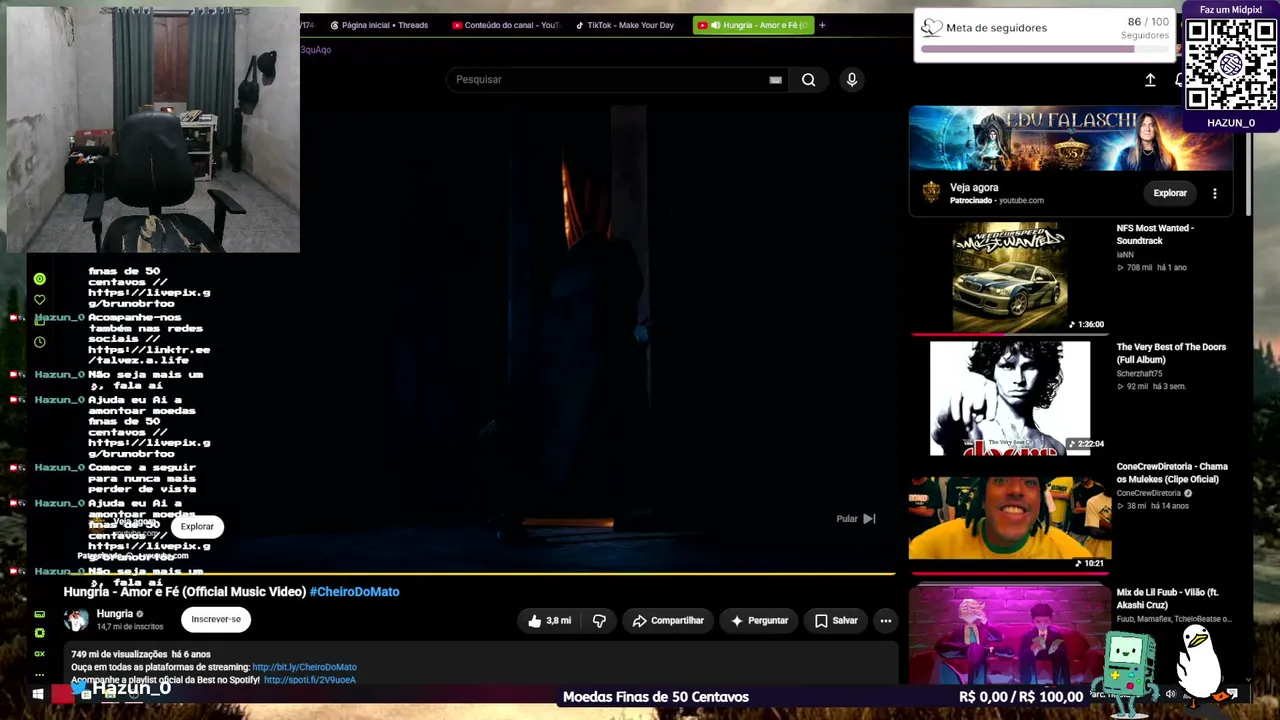The image size is (1280, 720).
Task: Open the Mix de Lil Fuub thumbnail
Action: click(x=1010, y=634)
